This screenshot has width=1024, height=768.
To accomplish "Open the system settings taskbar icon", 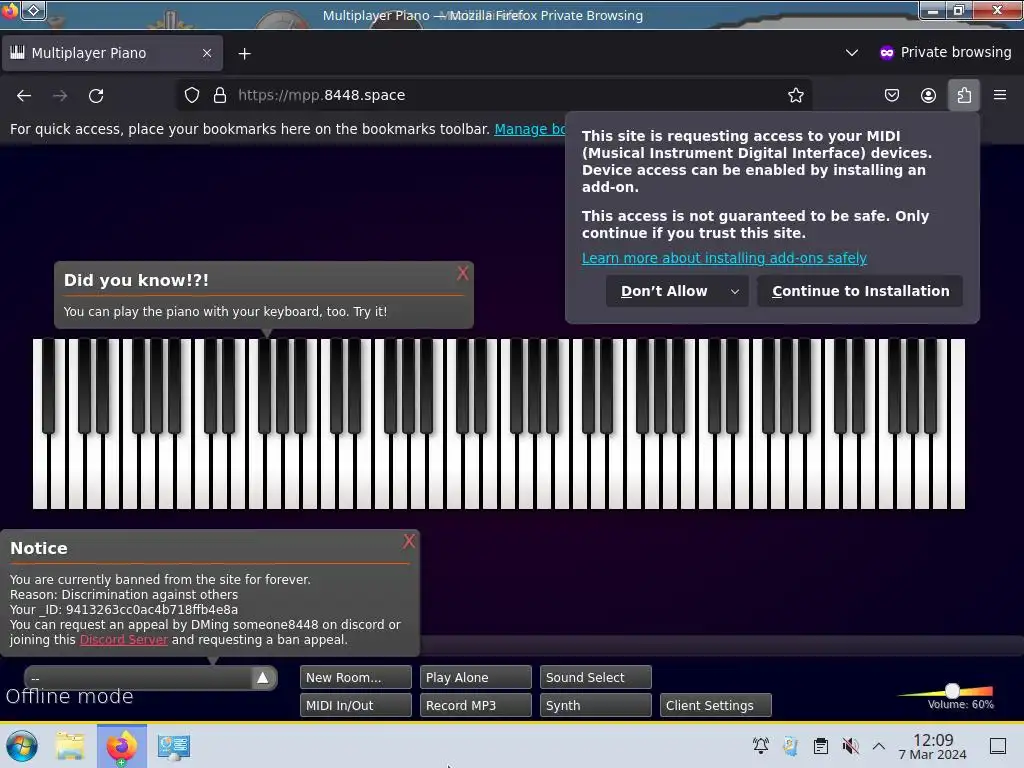I will [x=174, y=746].
